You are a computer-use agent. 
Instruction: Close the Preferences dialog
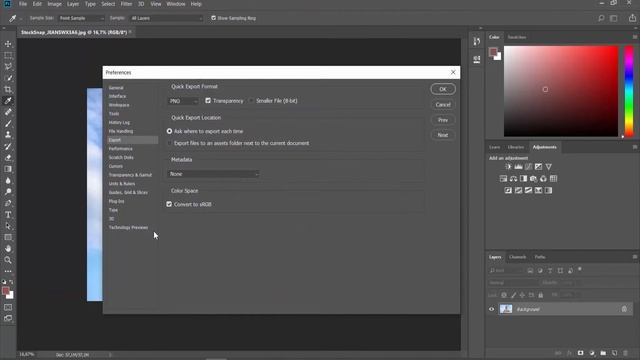(x=453, y=72)
